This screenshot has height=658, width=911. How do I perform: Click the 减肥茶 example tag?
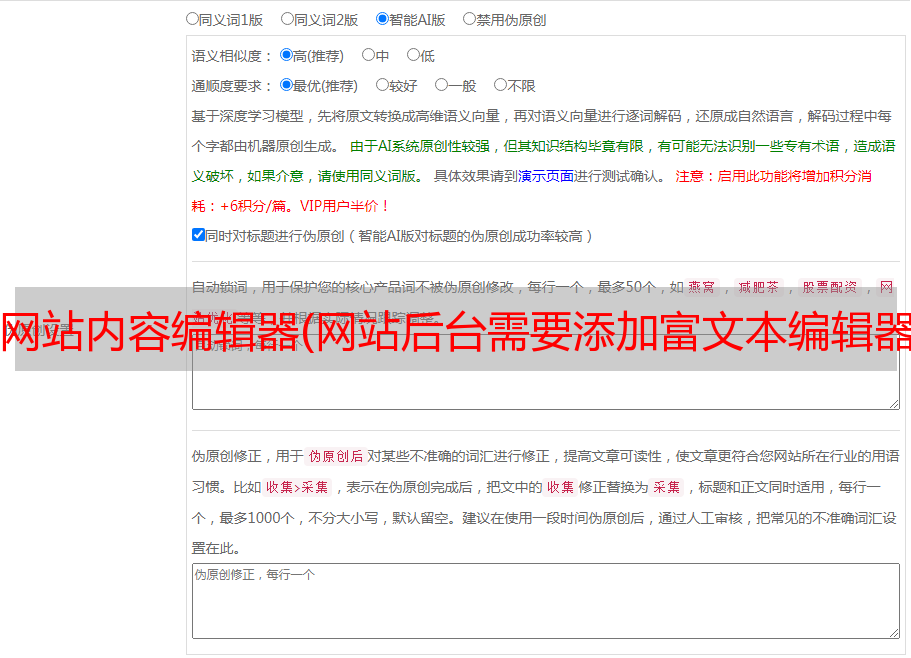pos(758,287)
